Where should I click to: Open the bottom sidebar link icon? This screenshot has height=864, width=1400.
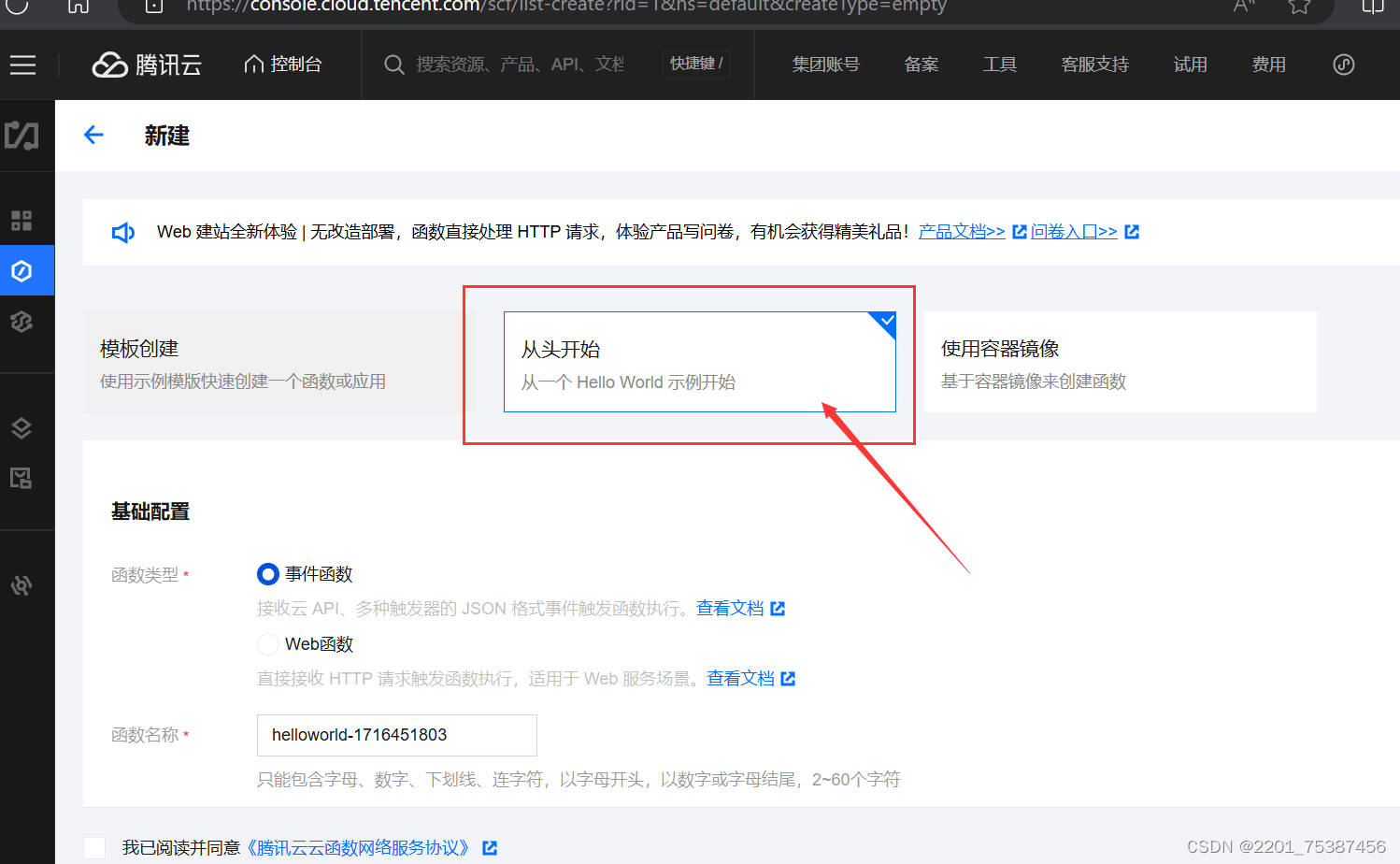[21, 585]
